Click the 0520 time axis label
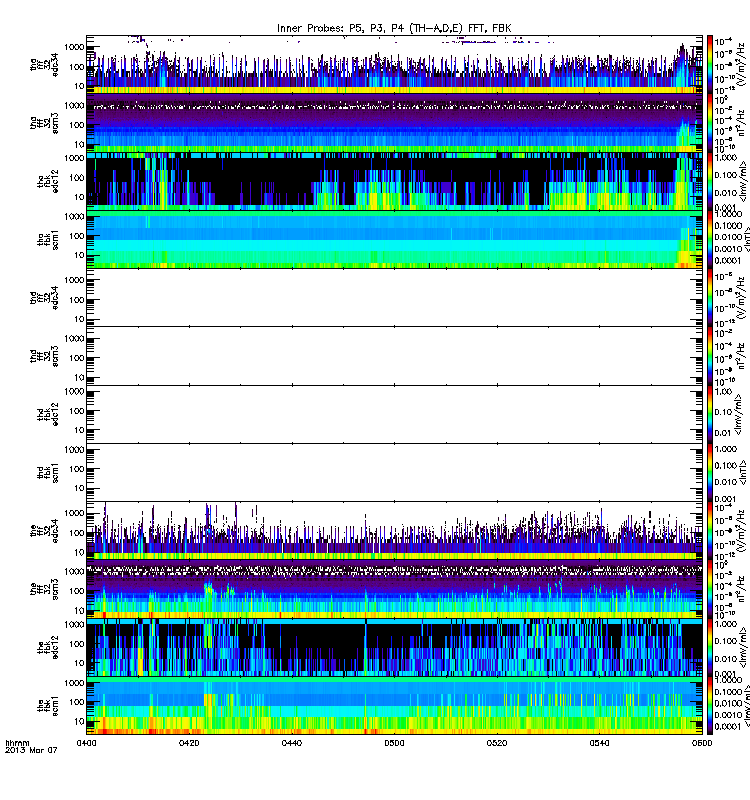Image resolution: width=750 pixels, height=800 pixels. [497, 743]
